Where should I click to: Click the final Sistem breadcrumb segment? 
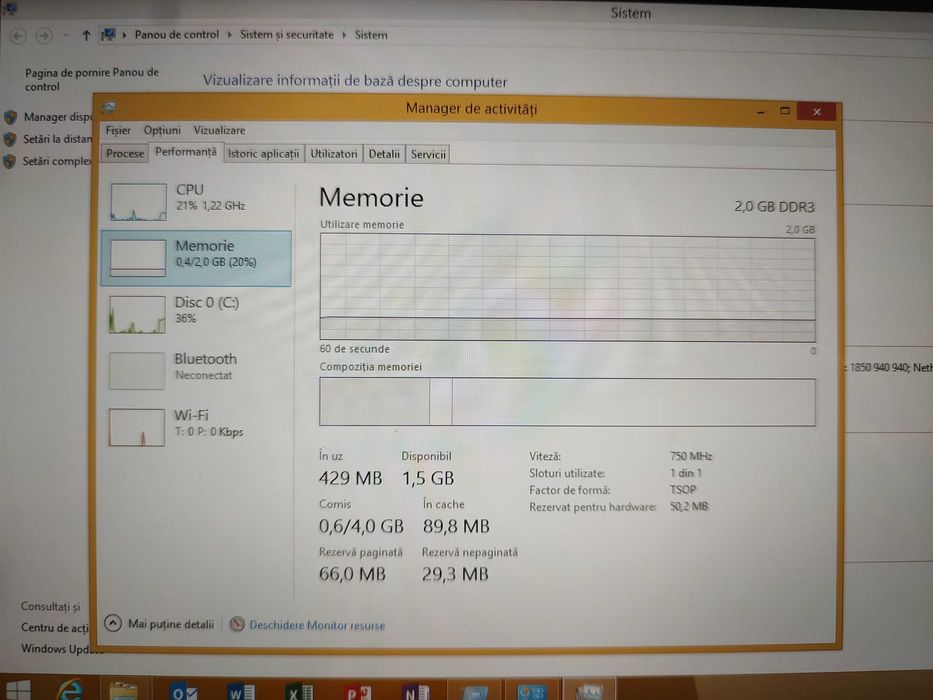(x=371, y=35)
